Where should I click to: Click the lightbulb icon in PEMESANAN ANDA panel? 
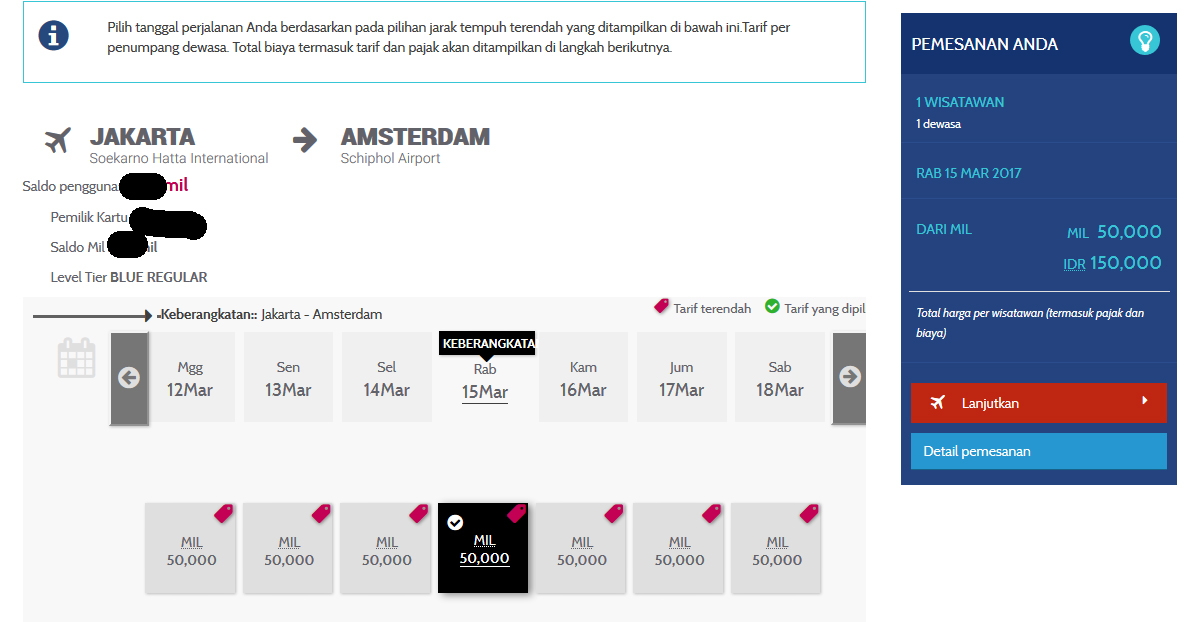[x=1145, y=41]
